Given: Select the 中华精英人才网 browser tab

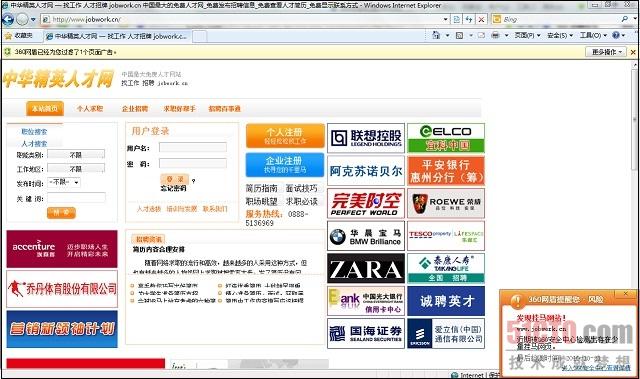Looking at the screenshot, I should pyautogui.click(x=118, y=36).
